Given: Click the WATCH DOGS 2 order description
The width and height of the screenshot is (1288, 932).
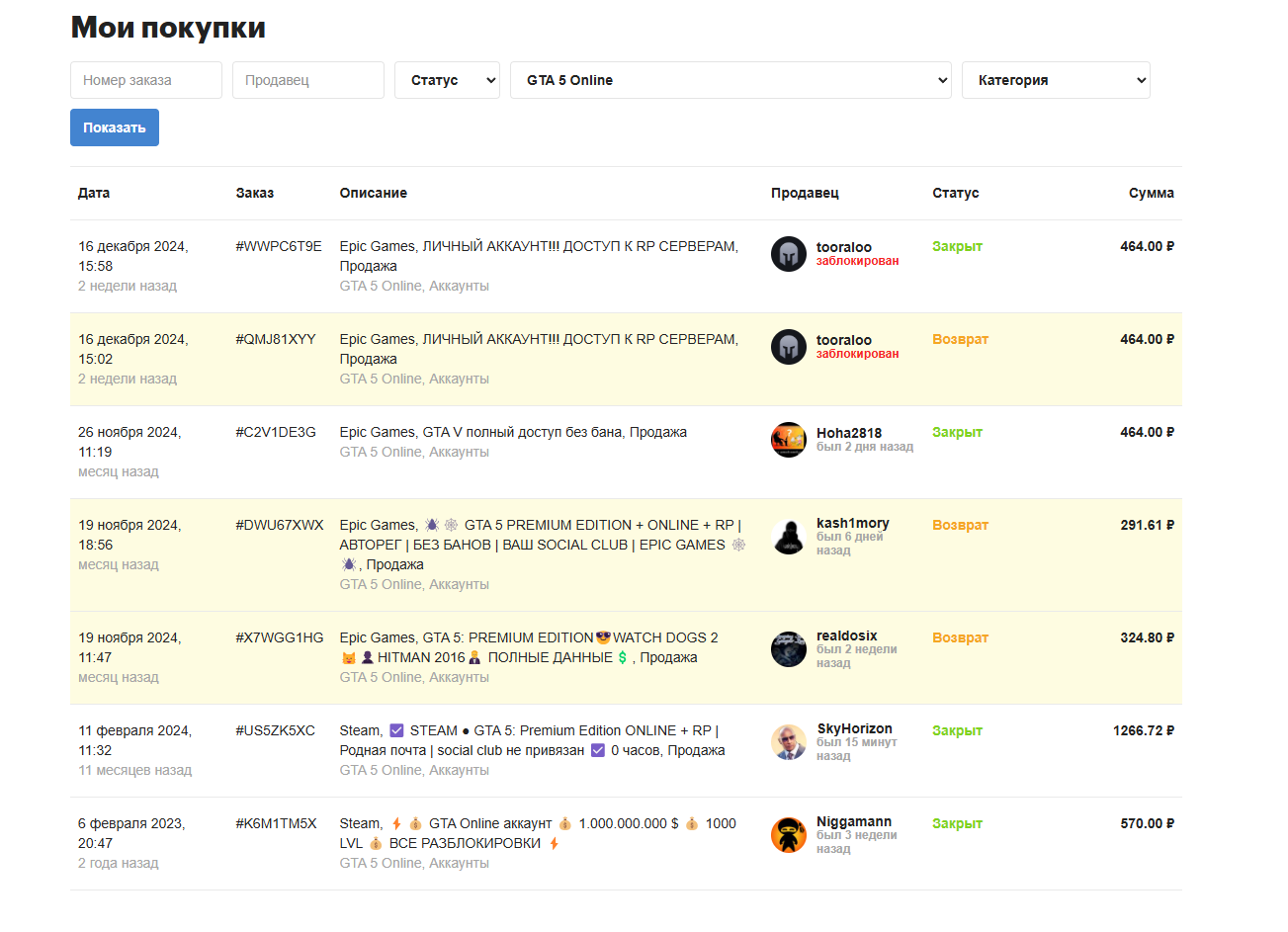Looking at the screenshot, I should pos(529,647).
